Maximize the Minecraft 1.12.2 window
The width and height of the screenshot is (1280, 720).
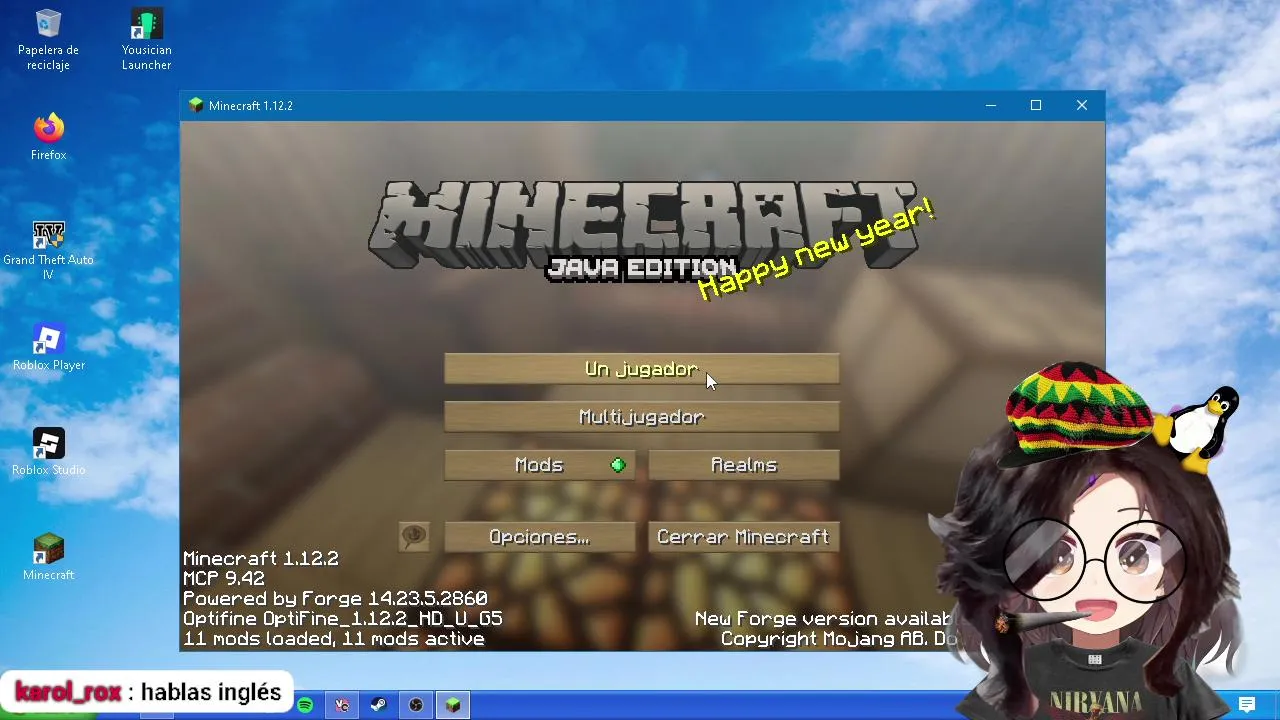[x=1036, y=105]
